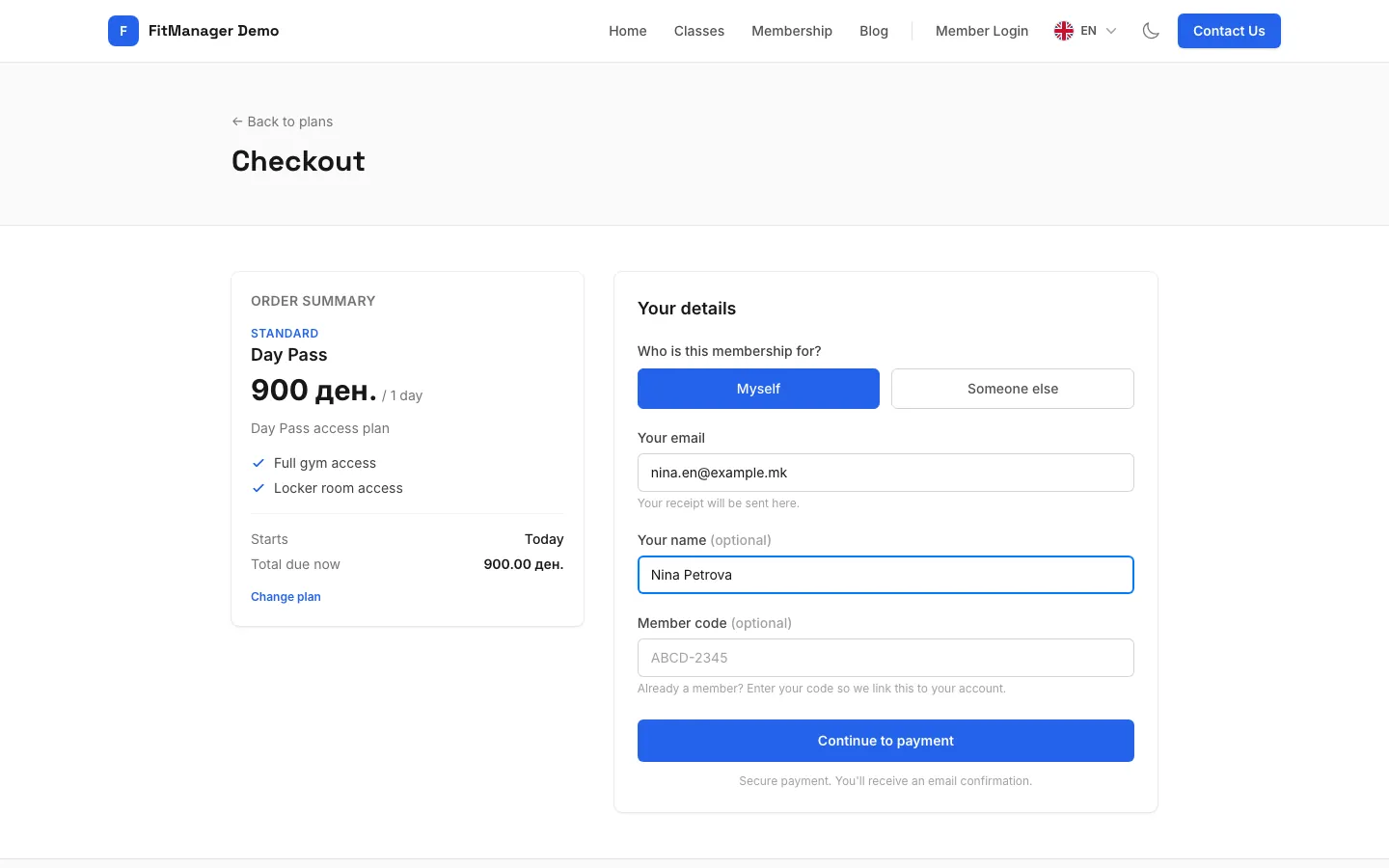Click the 900.00 ден. total amount
1389x868 pixels.
[524, 564]
